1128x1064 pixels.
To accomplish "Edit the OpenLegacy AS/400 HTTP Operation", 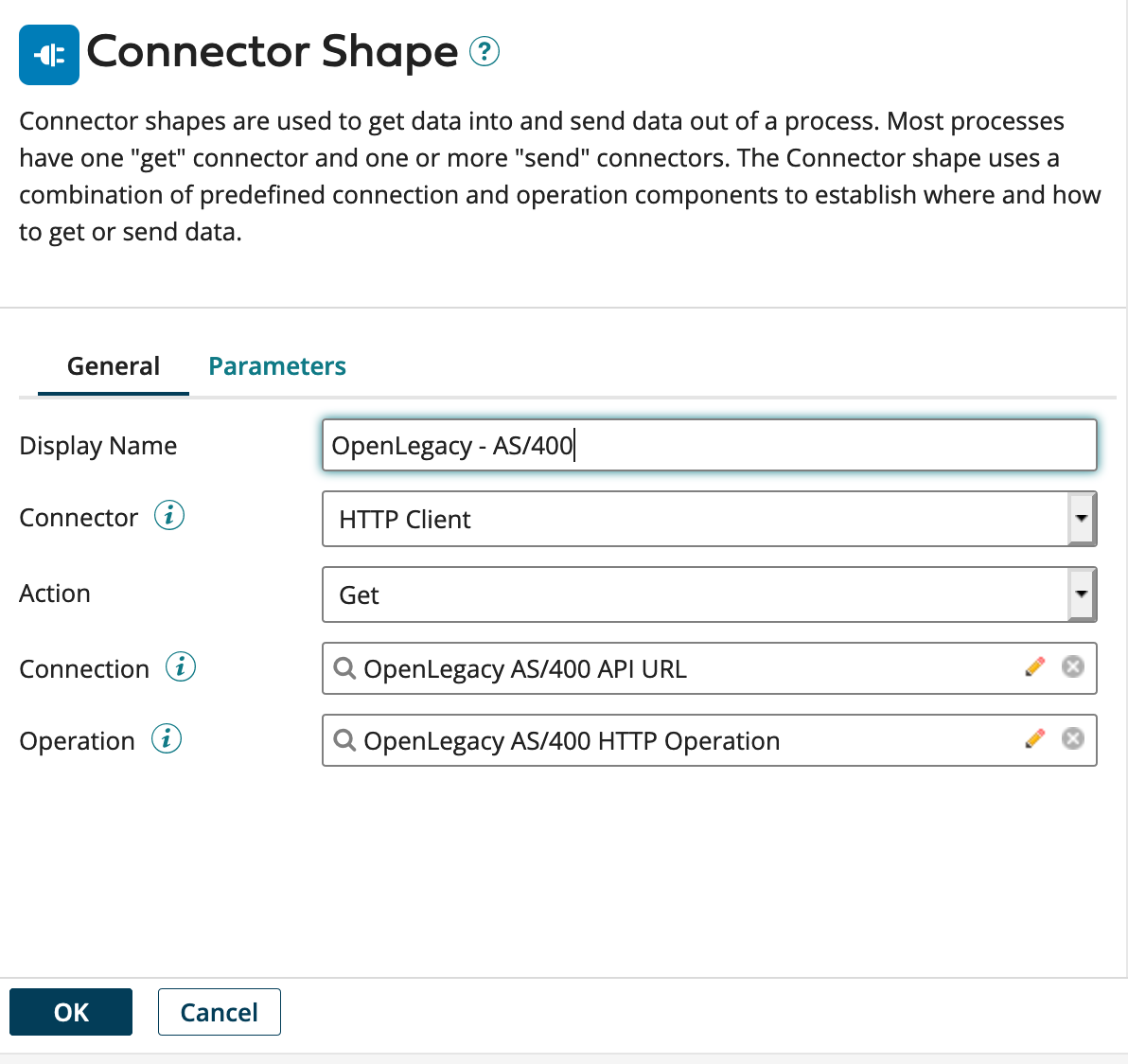I will (x=1036, y=739).
